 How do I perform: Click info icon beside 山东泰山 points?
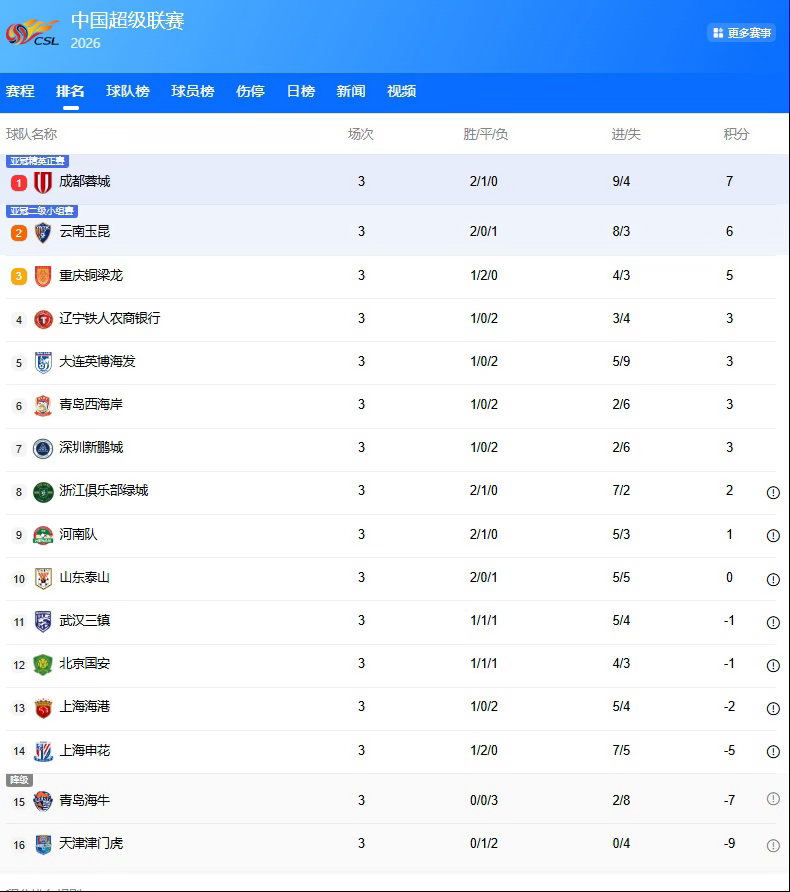773,579
